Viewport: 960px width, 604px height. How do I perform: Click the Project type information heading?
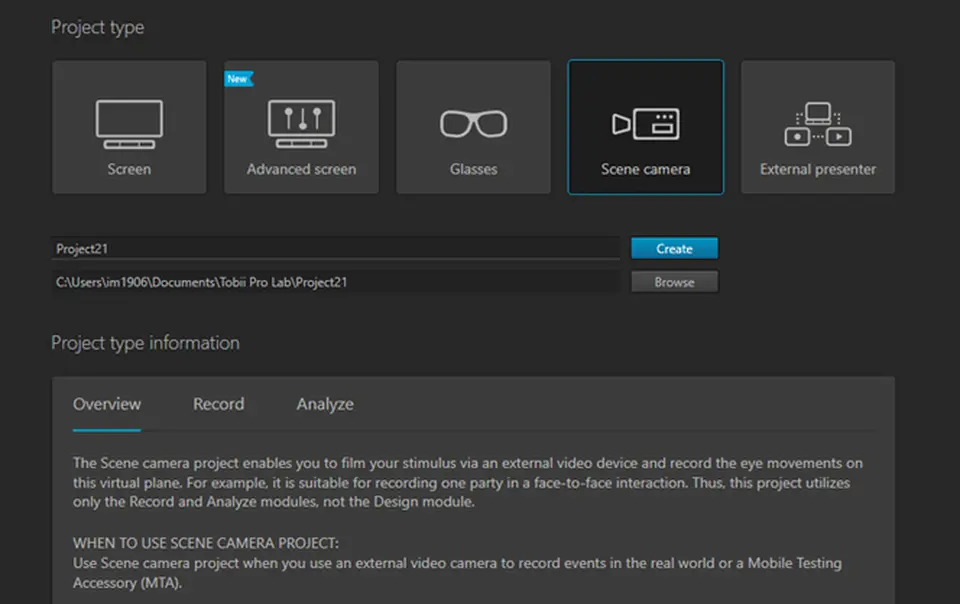pos(146,343)
